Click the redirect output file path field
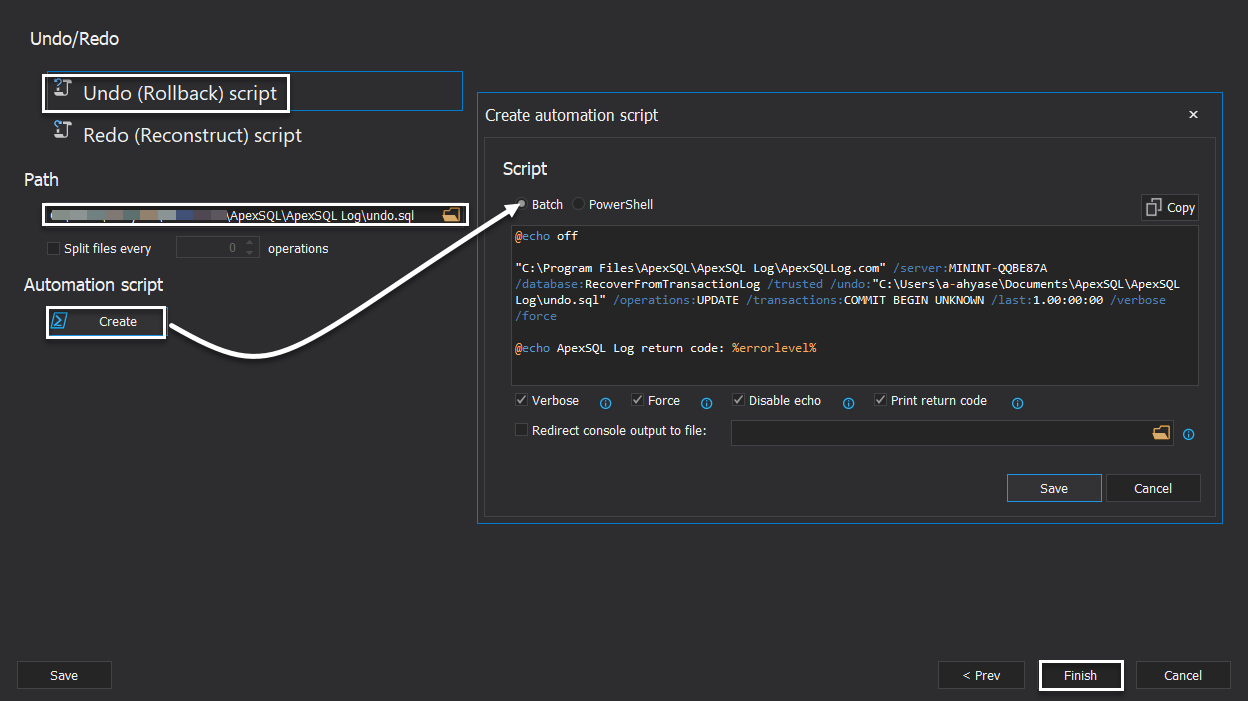The width and height of the screenshot is (1248, 701). click(940, 433)
